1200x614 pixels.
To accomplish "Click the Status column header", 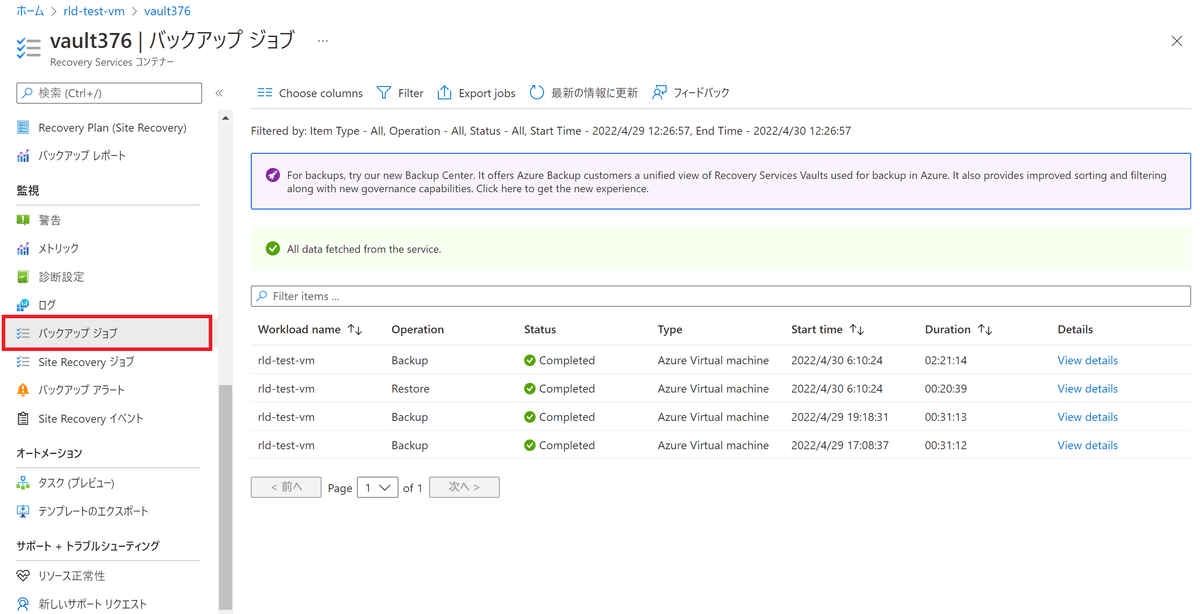I will (540, 330).
